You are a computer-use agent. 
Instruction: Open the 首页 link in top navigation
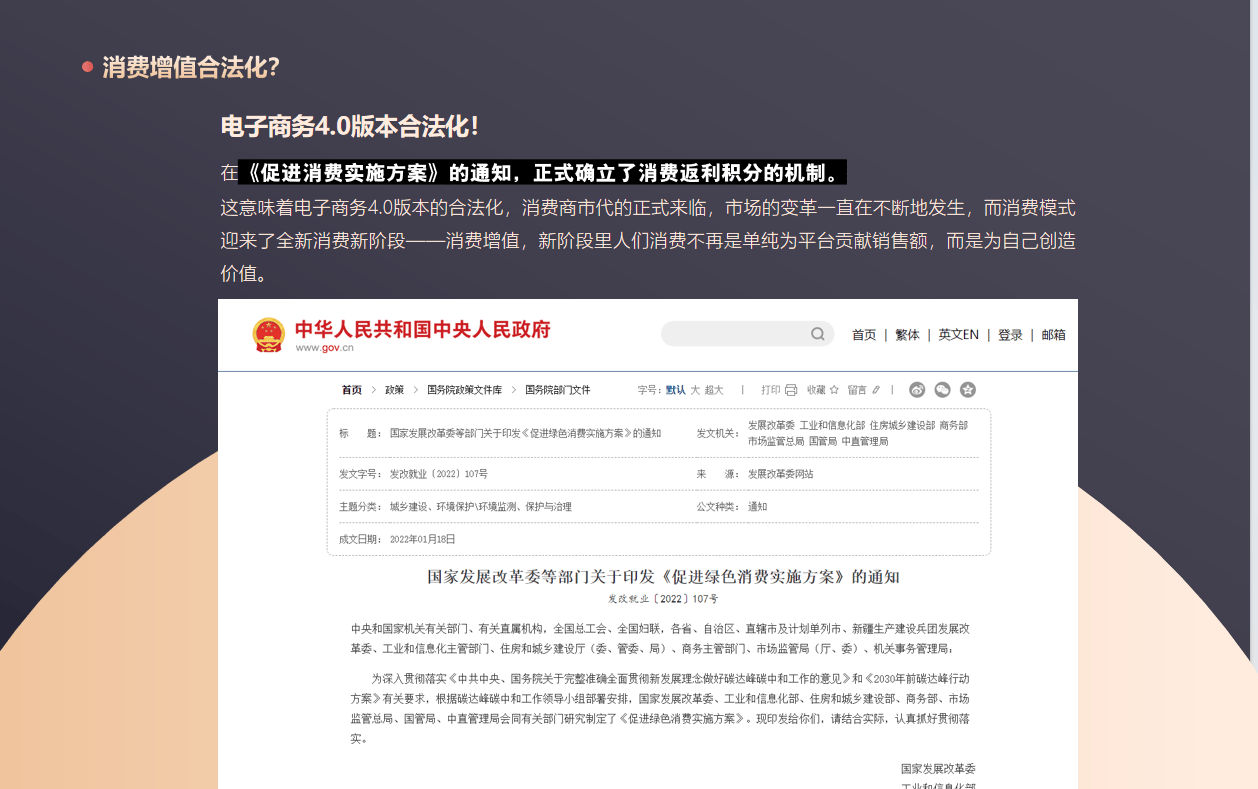pyautogui.click(x=864, y=335)
